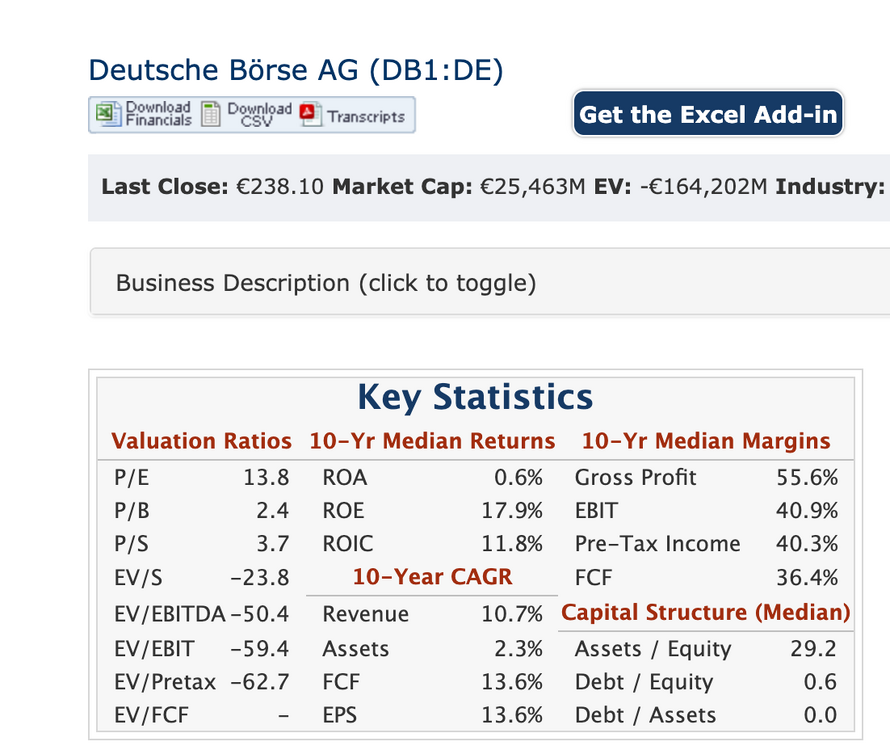Select the Valuation Ratios header
Viewport: 890px width, 750px height.
tap(201, 441)
